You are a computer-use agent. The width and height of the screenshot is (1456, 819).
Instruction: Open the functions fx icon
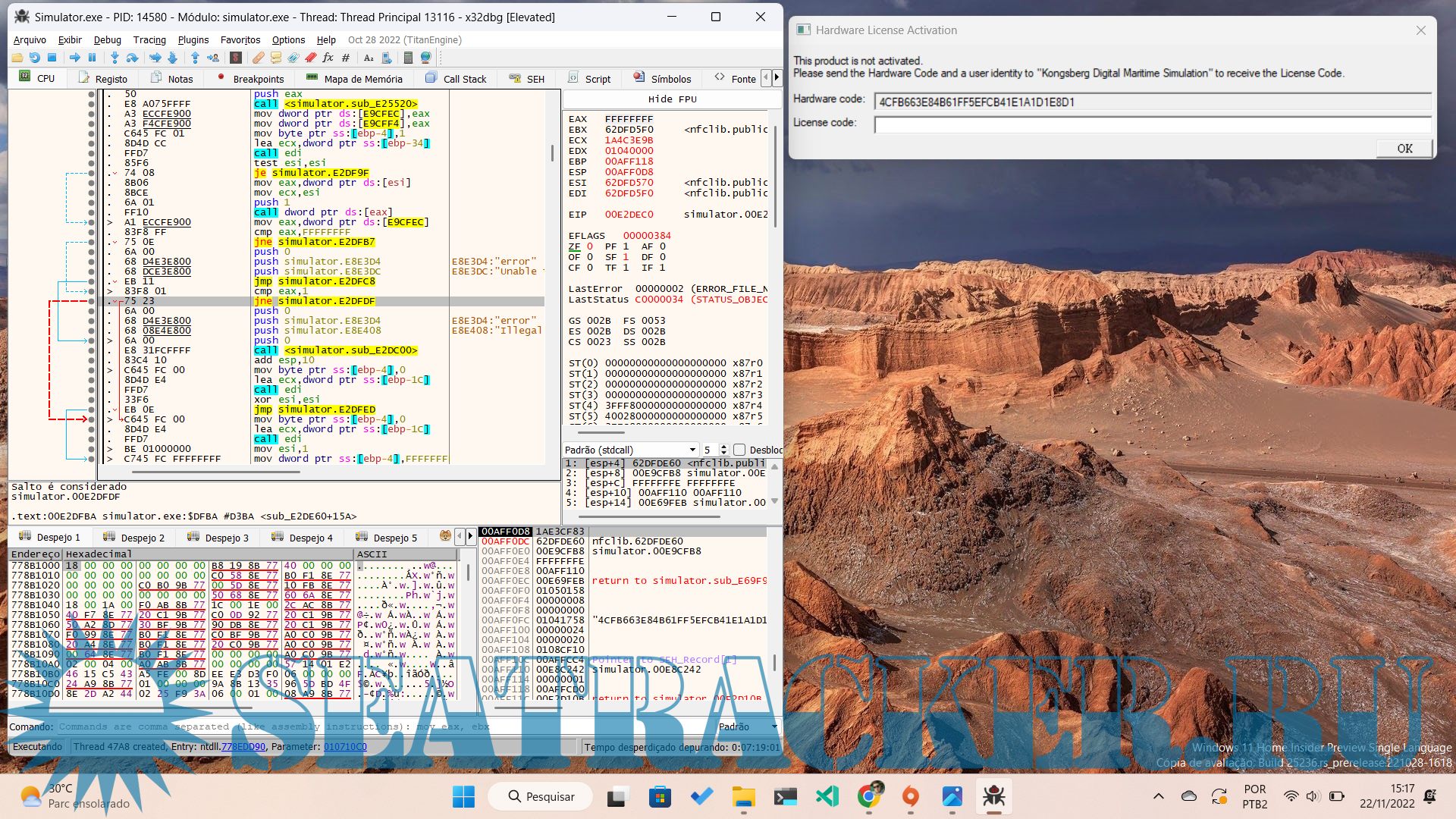pos(328,58)
